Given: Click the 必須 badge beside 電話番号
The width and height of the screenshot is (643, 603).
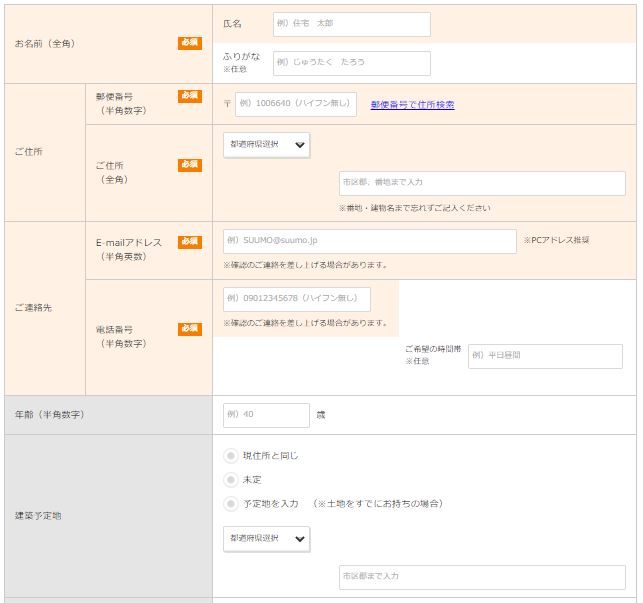Looking at the screenshot, I should coord(190,328).
